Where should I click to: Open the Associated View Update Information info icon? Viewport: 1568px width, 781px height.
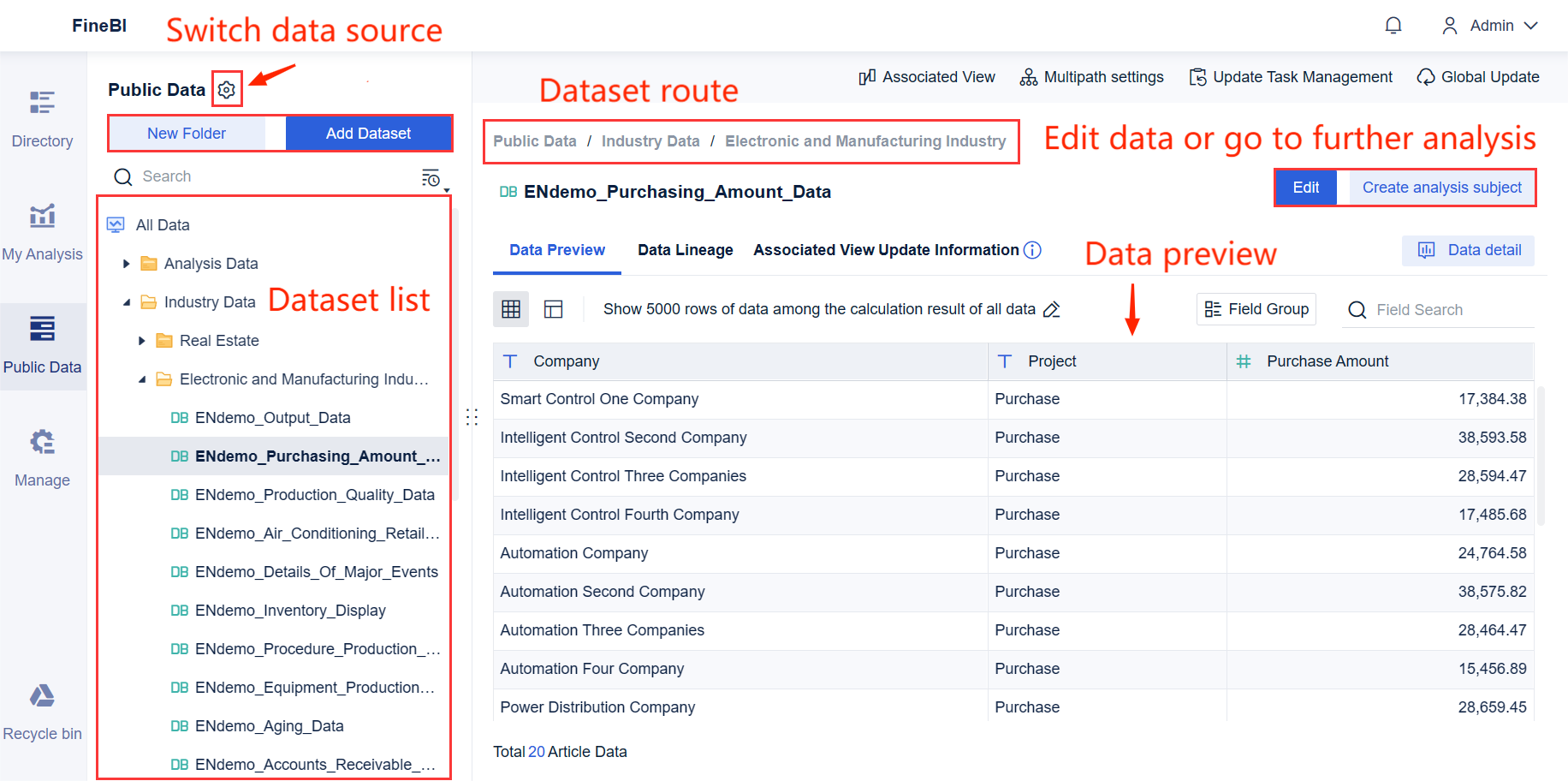tap(1033, 250)
